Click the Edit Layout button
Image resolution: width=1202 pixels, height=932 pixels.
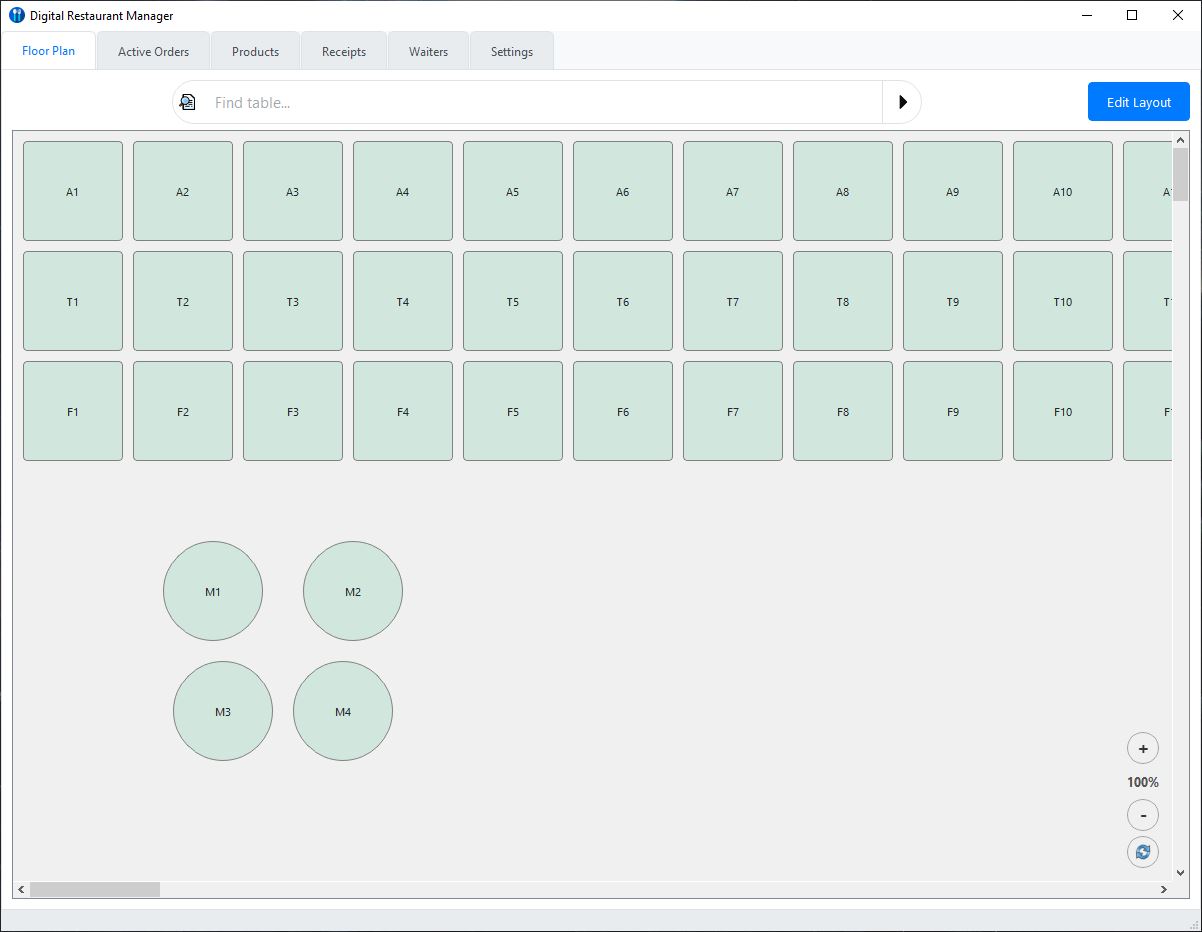[1138, 102]
